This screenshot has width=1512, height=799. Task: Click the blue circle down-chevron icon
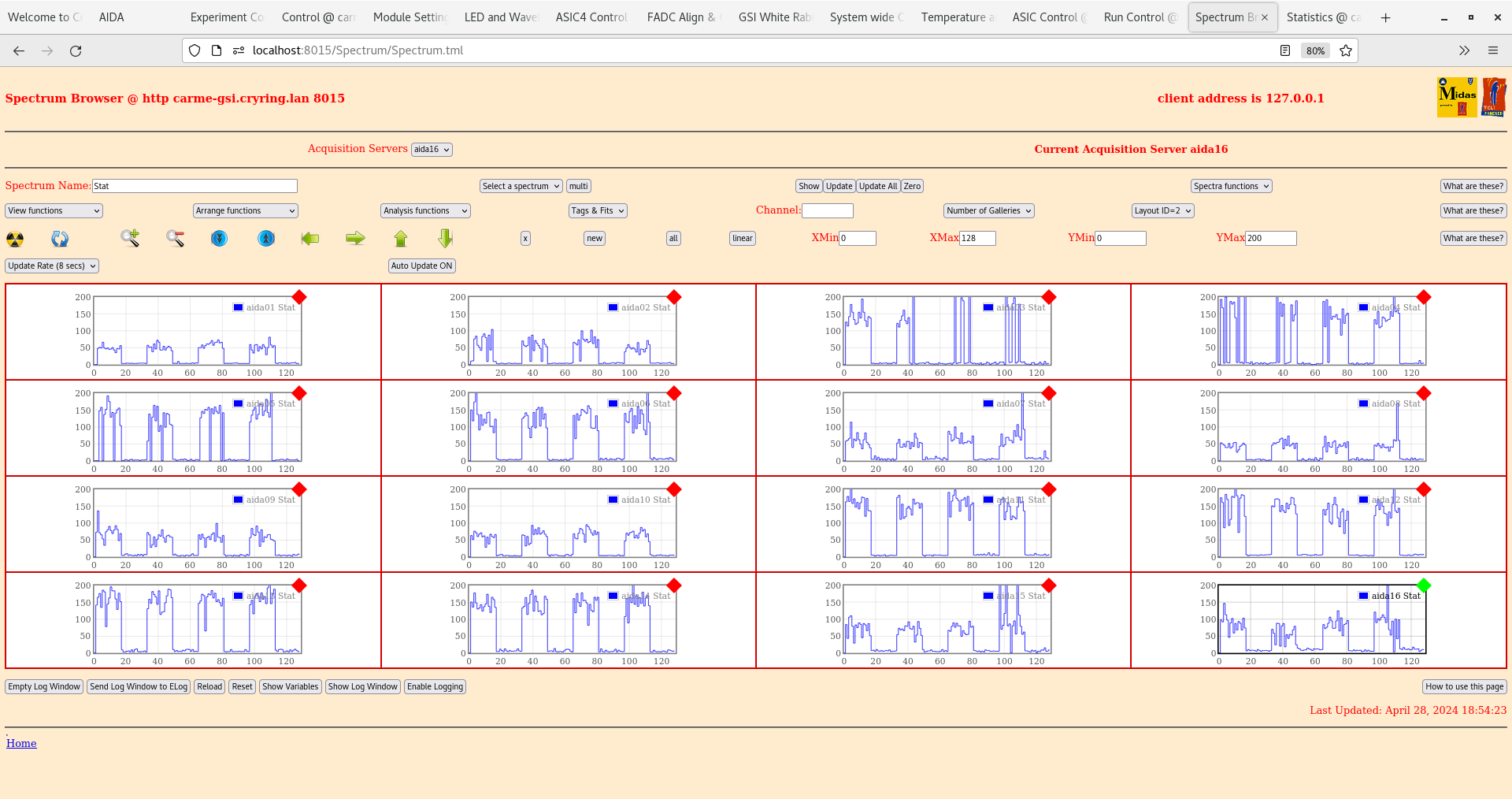click(220, 238)
